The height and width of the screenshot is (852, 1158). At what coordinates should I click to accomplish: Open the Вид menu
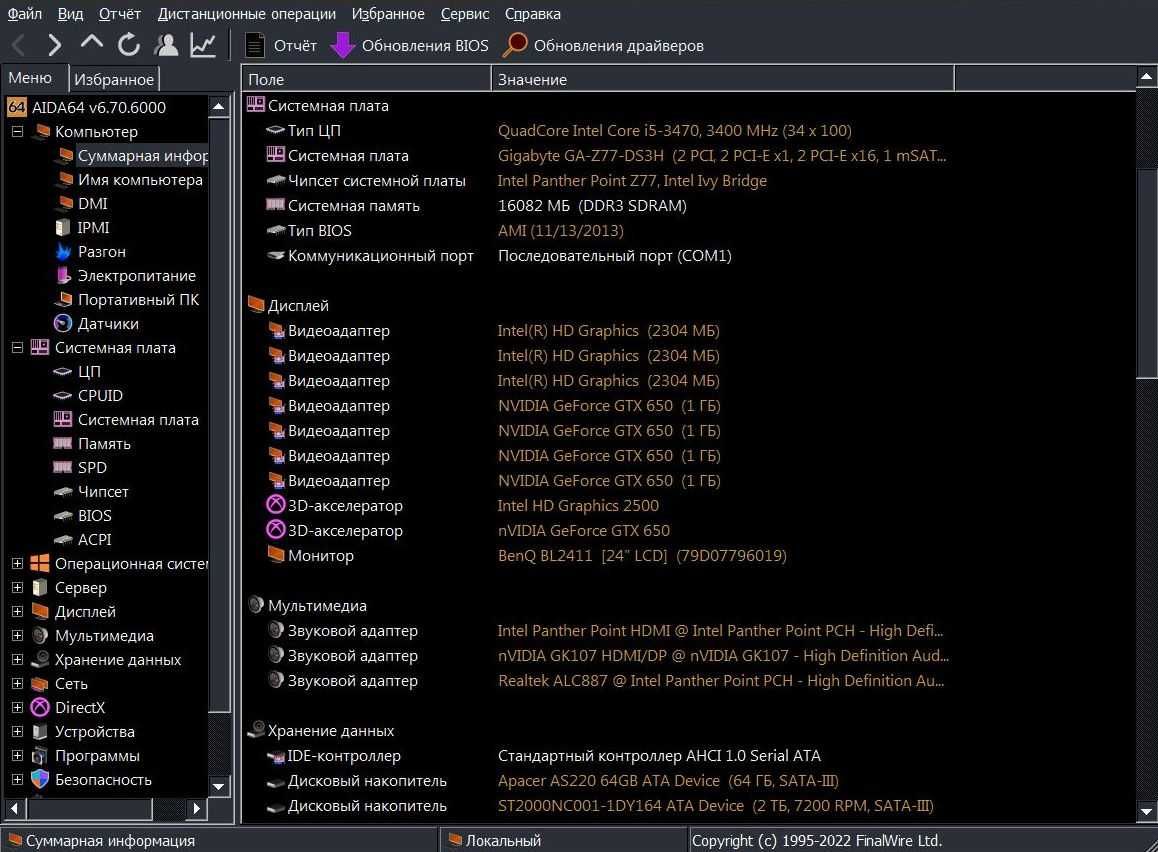(x=70, y=13)
